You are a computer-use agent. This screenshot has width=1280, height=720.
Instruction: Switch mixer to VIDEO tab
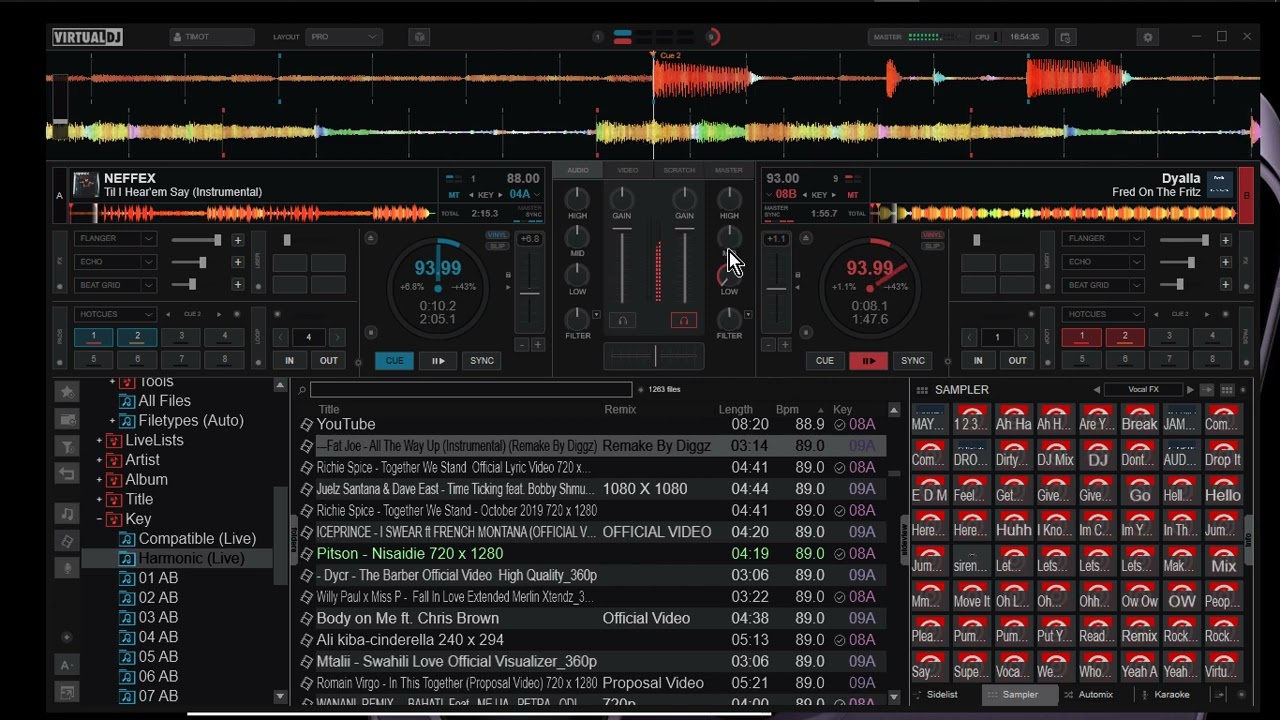click(x=628, y=170)
